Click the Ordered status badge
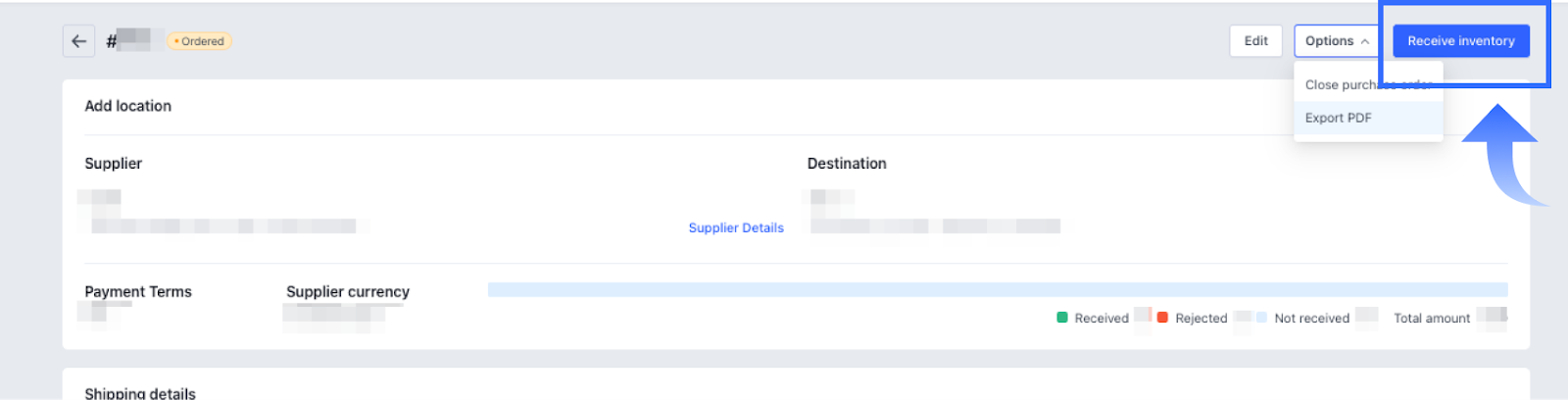Screen dimensions: 1568x400 200,41
